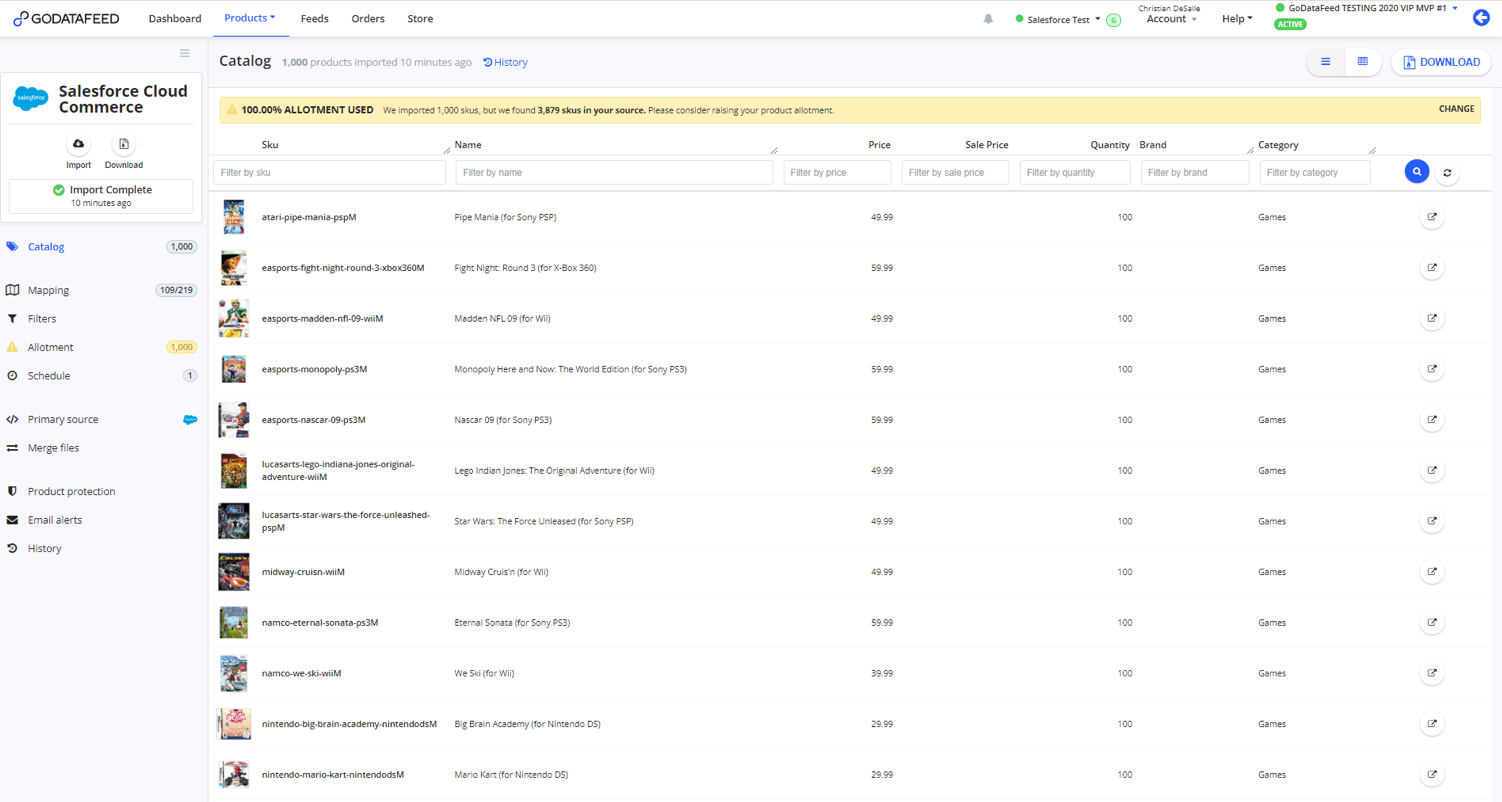The width and height of the screenshot is (1502, 802).
Task: Focus the Filter by brand field
Action: (1195, 173)
